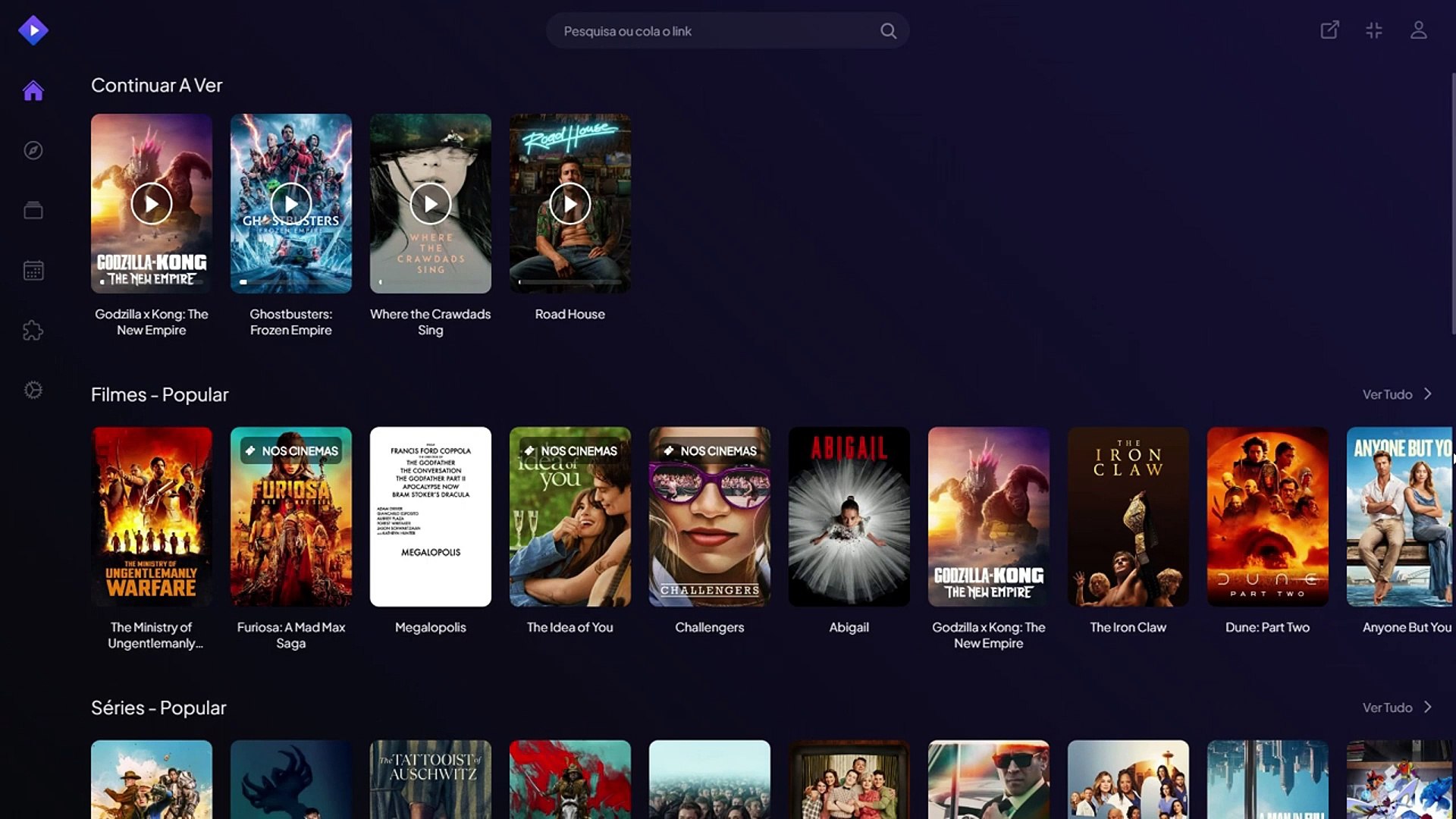
Task: Play Where the Crawdads Sing
Action: click(x=431, y=204)
